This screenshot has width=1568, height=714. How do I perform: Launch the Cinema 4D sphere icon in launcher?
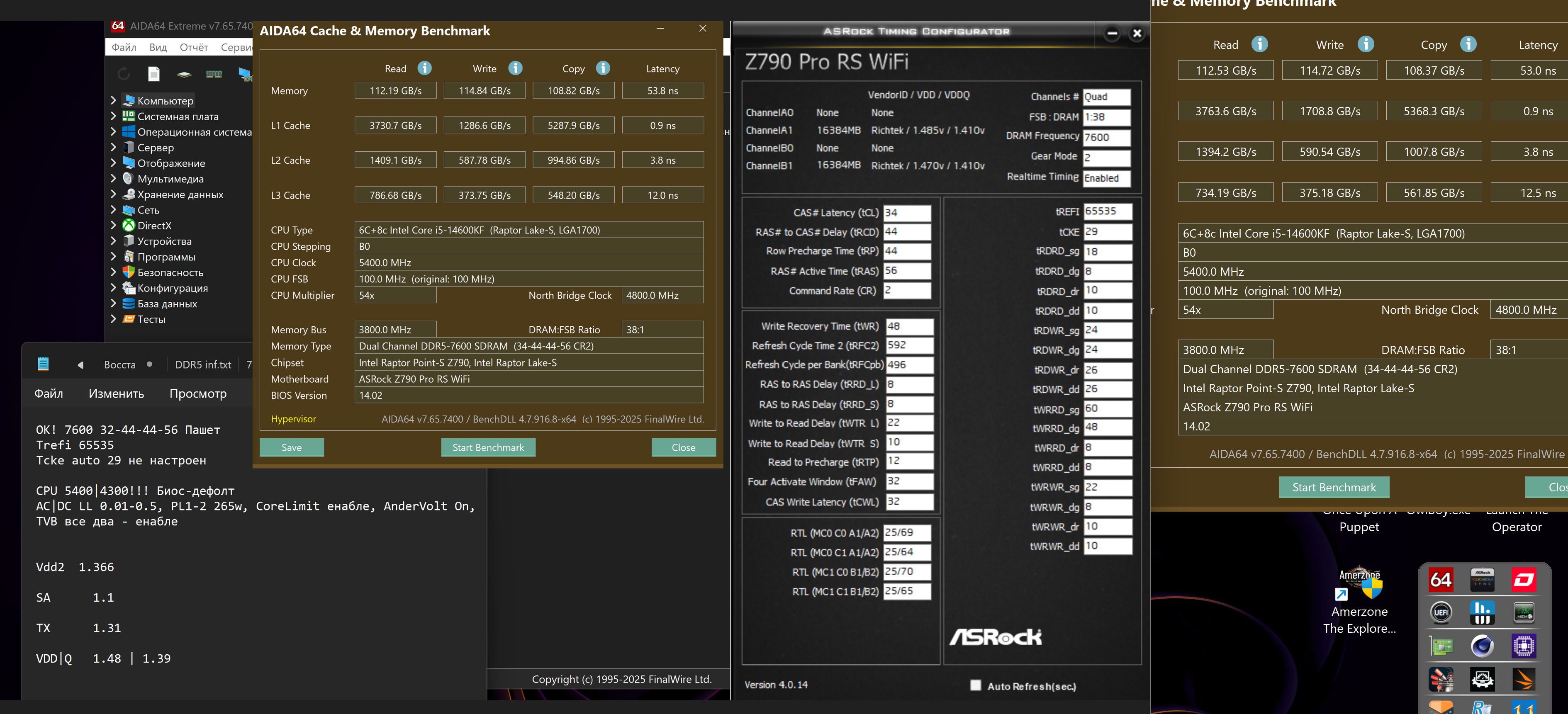coord(1482,645)
